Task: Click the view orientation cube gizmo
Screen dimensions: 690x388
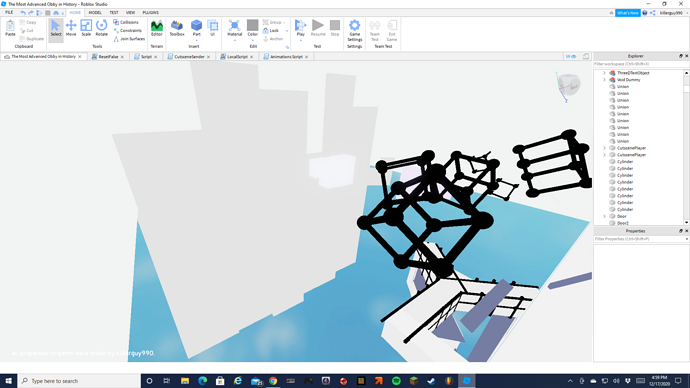Action: (569, 85)
